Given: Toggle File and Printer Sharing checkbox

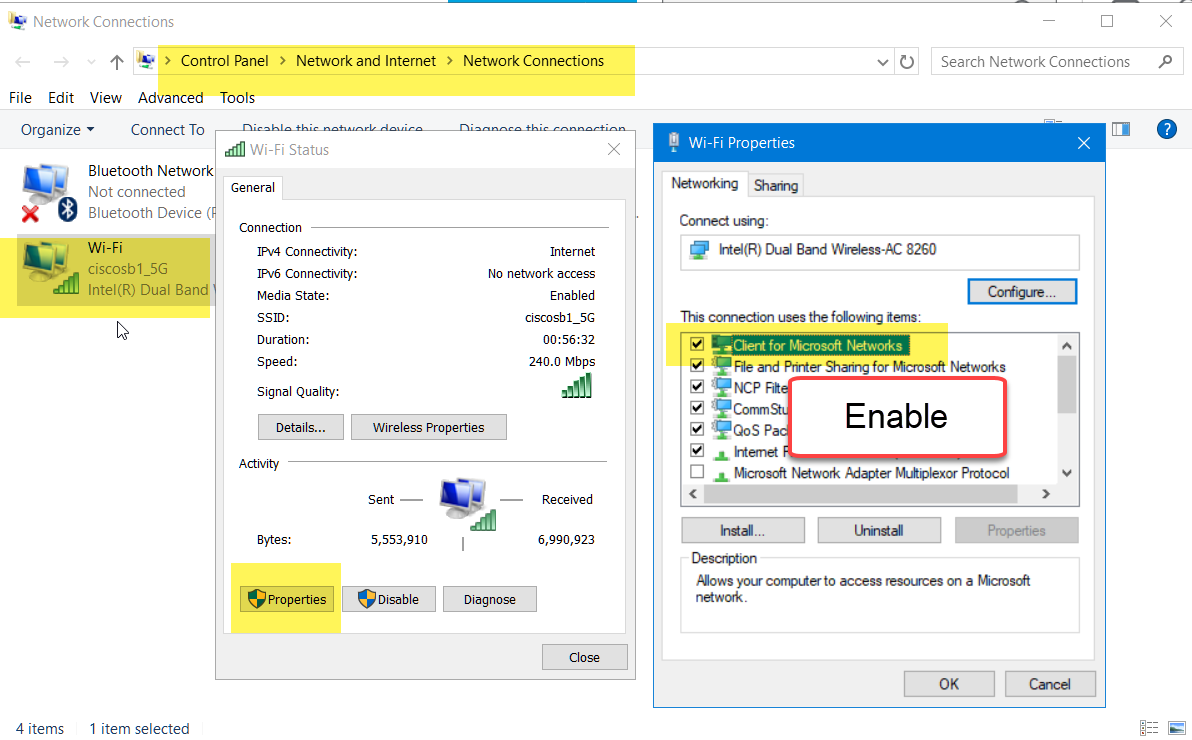Looking at the screenshot, I should [x=696, y=365].
